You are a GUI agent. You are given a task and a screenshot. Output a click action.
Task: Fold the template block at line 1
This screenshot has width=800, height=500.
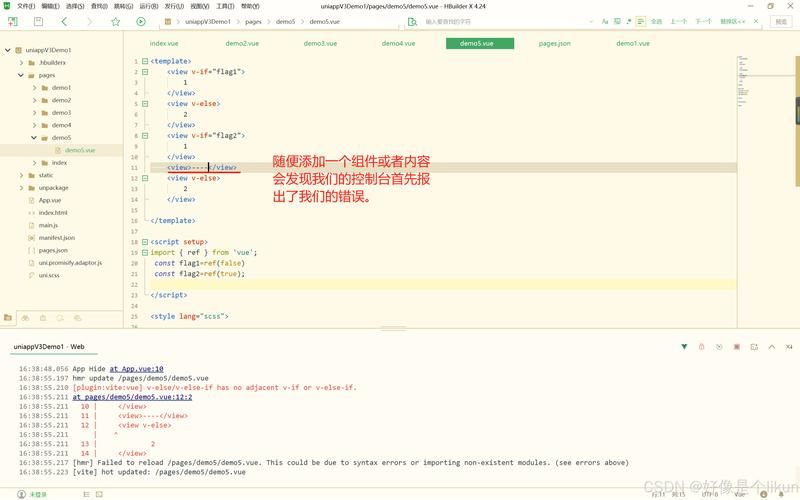(x=145, y=61)
